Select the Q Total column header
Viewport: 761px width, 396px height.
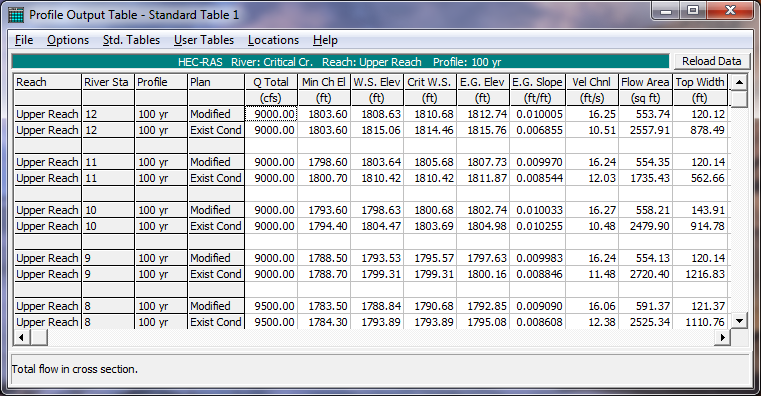[x=271, y=82]
